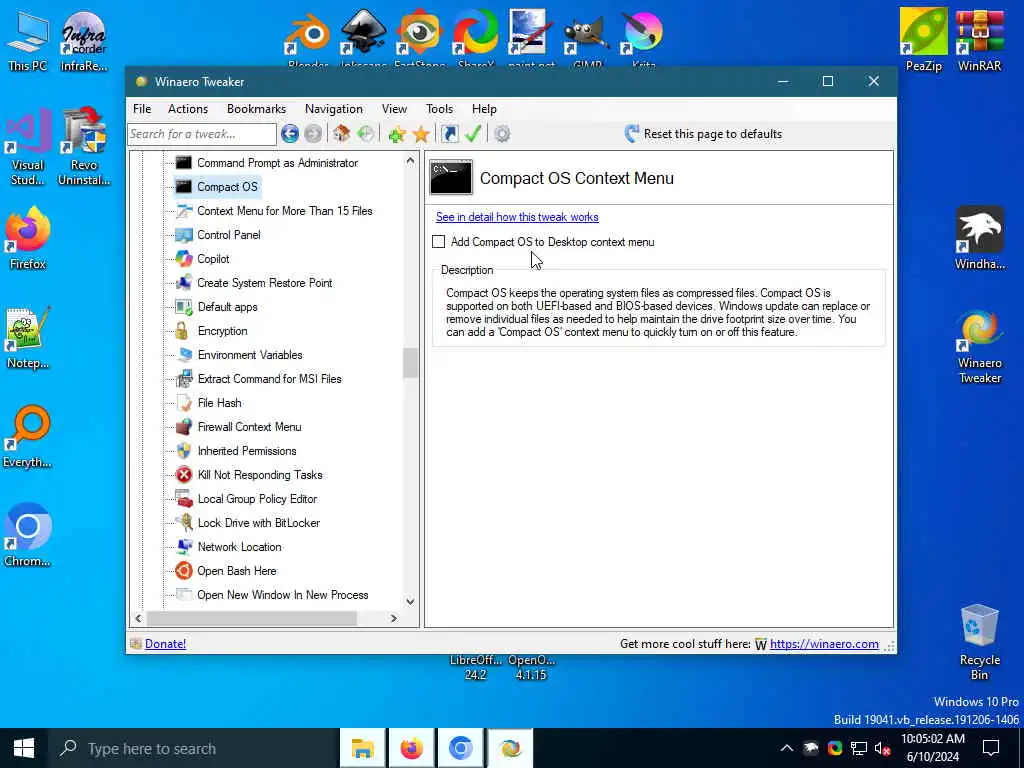
Task: Select Lock Drive with BitLocker item
Action: click(x=259, y=523)
